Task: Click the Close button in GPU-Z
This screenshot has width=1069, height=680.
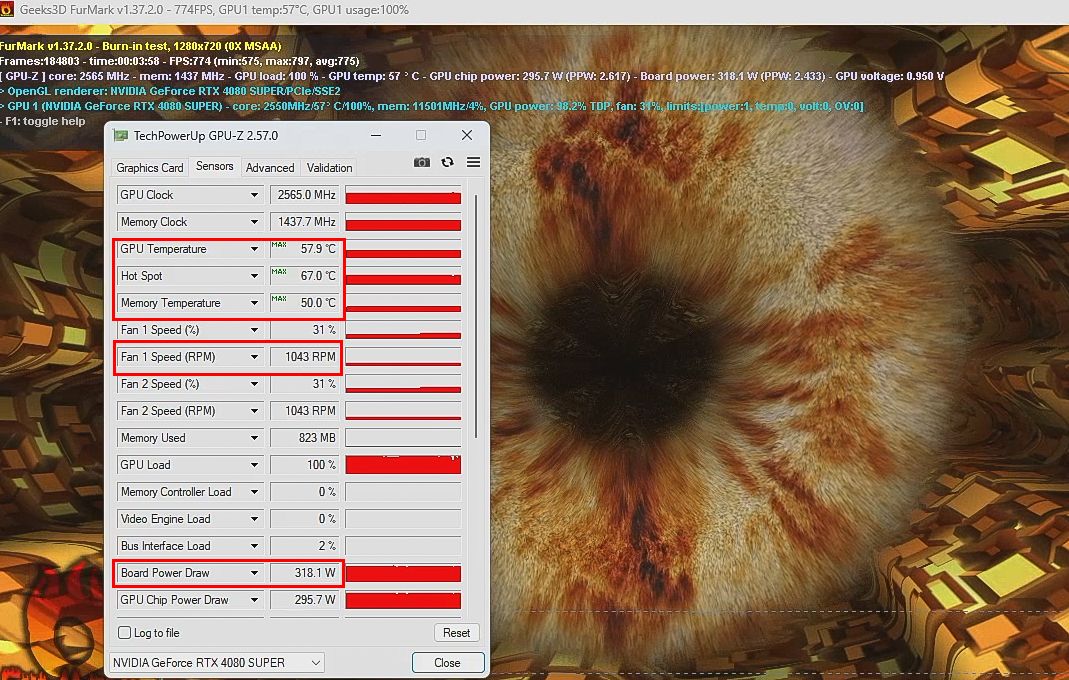Action: click(447, 662)
